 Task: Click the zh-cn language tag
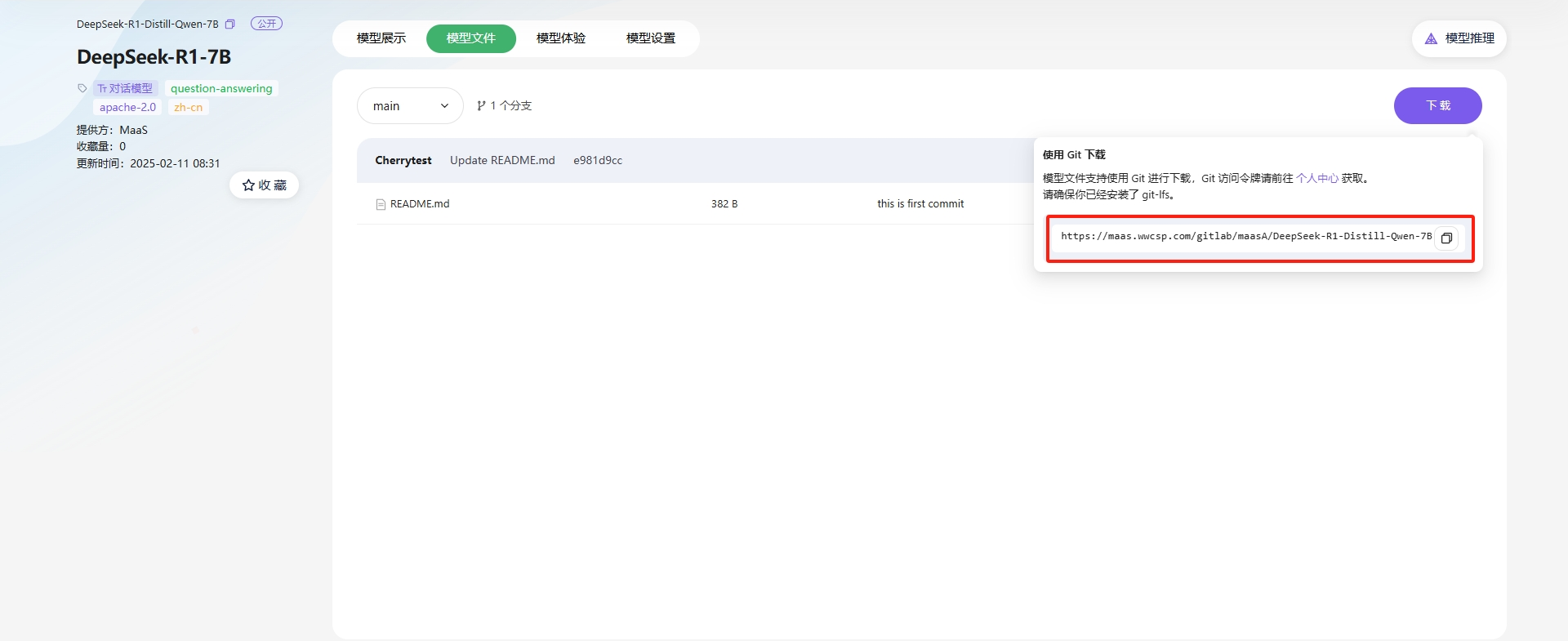[x=189, y=107]
